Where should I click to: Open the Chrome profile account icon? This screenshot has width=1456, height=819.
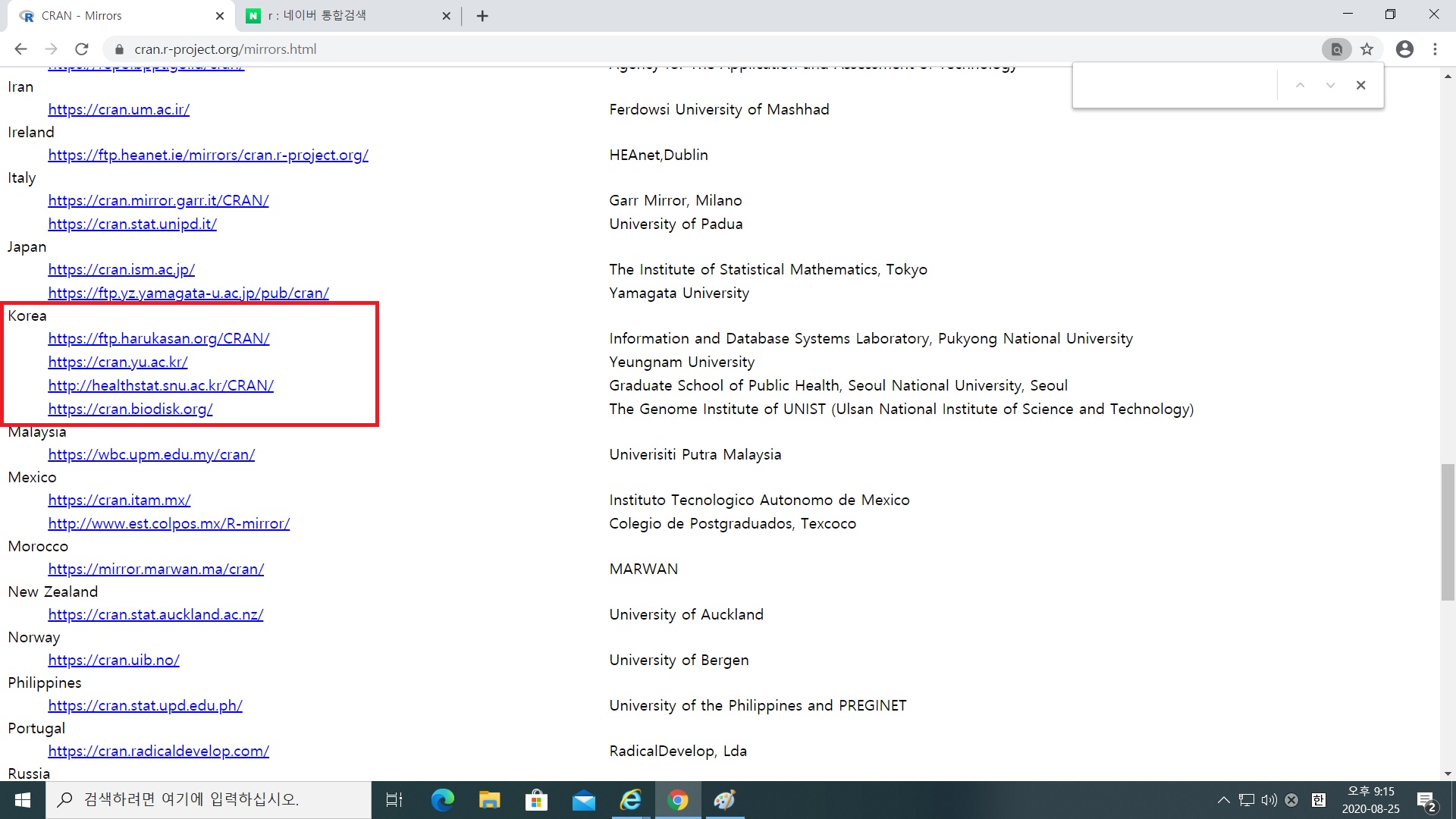coord(1404,49)
